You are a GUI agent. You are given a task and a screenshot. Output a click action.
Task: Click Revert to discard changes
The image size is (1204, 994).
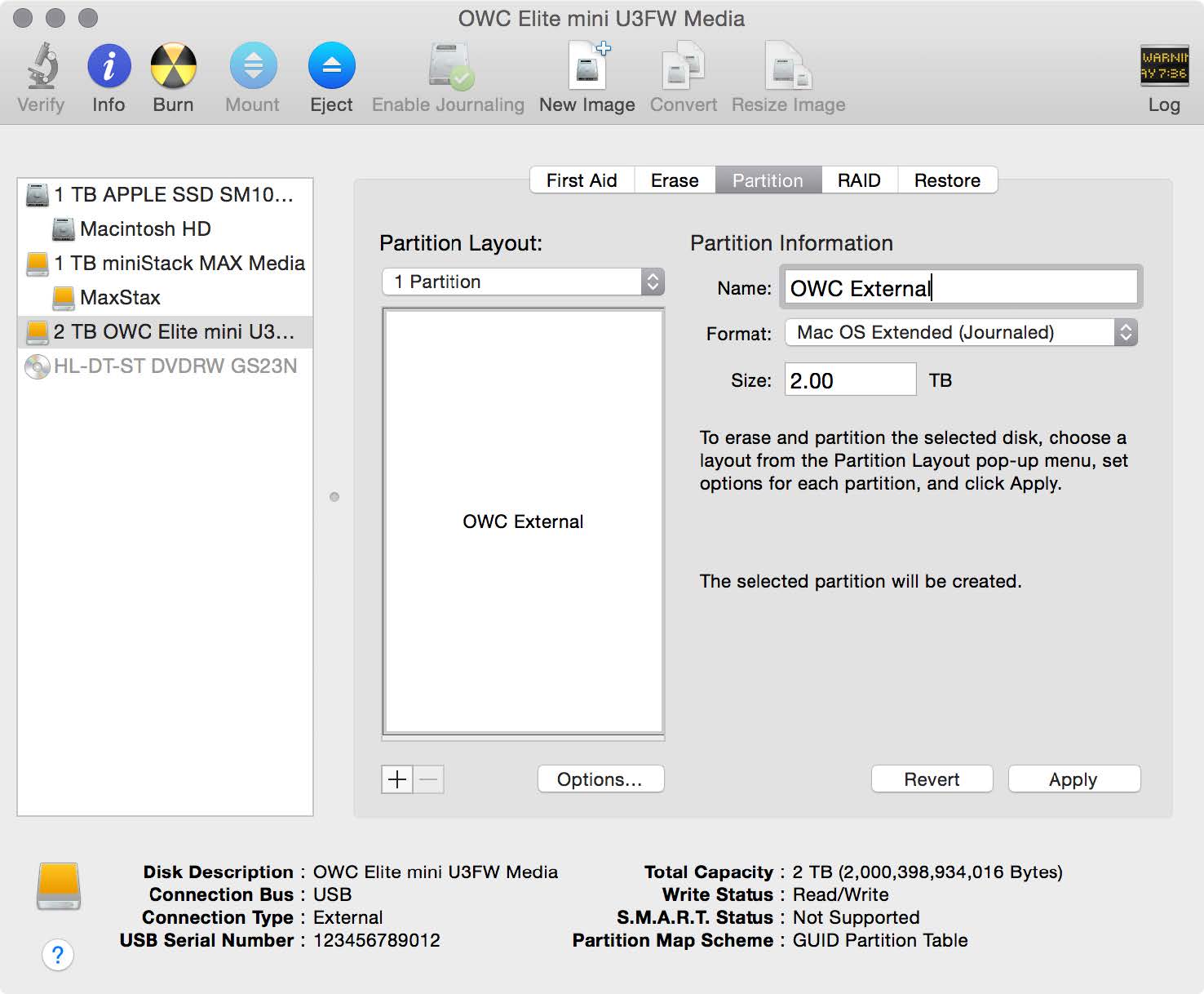[931, 779]
